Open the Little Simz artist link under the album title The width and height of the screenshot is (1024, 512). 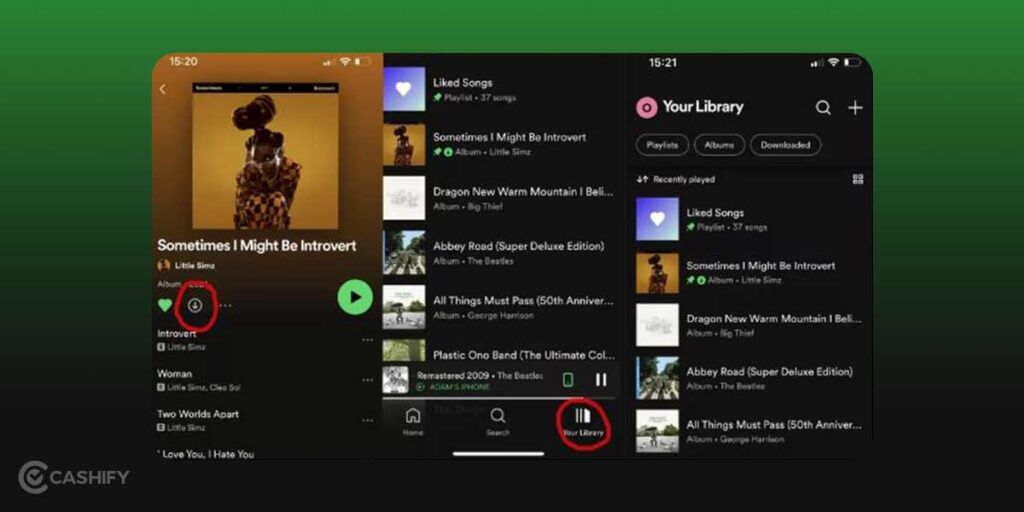tap(195, 266)
